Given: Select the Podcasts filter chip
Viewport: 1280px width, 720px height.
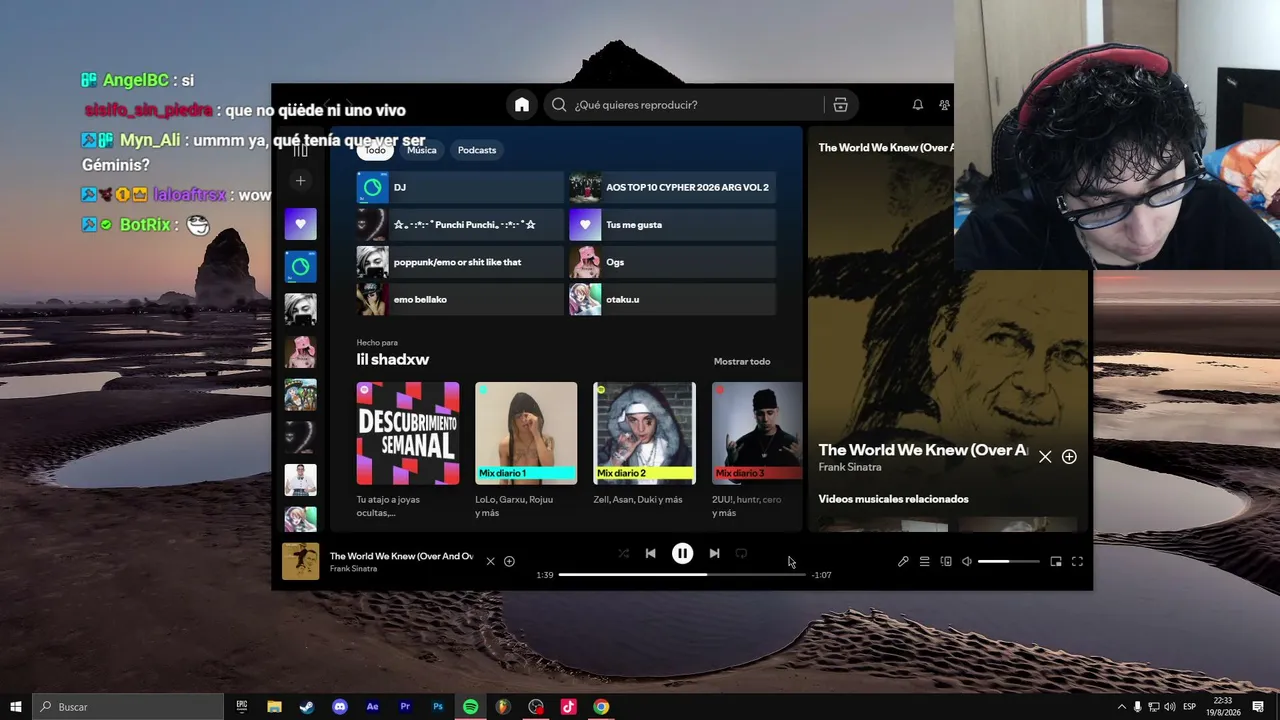Looking at the screenshot, I should (477, 150).
